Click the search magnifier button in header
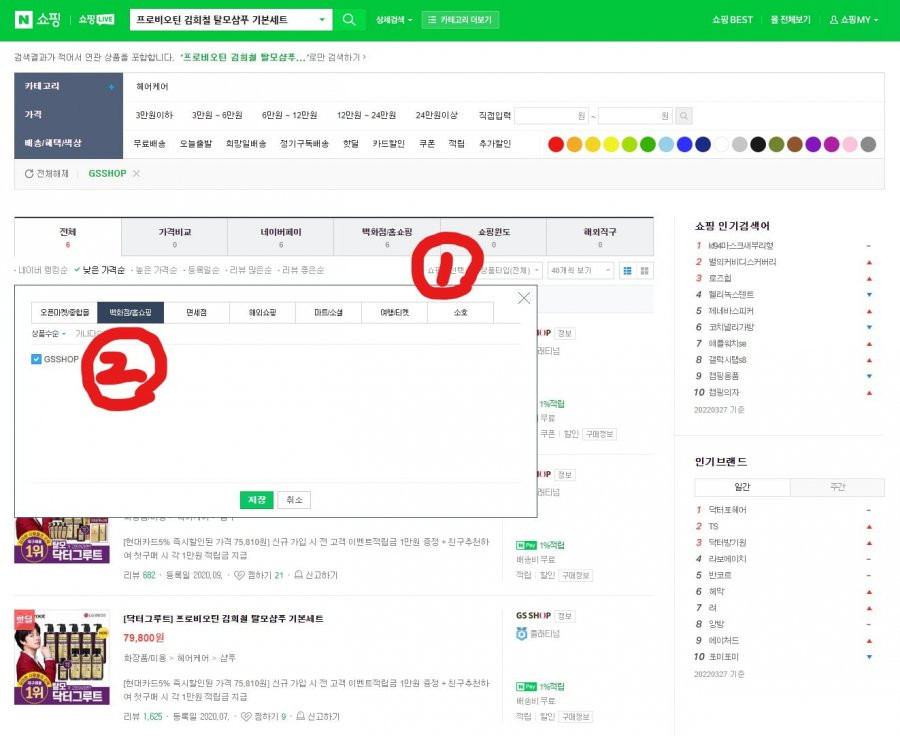 pyautogui.click(x=348, y=20)
